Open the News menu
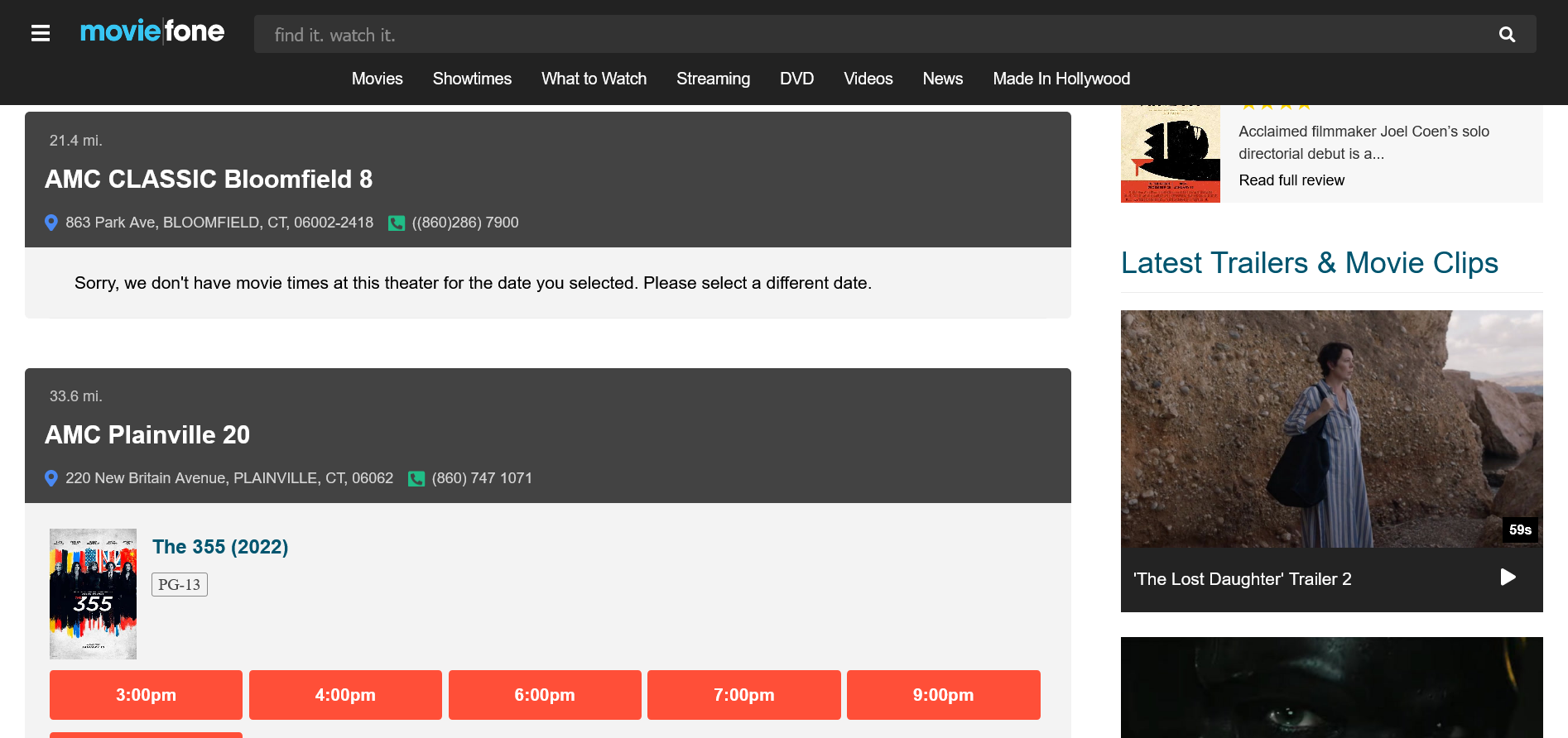 (943, 79)
